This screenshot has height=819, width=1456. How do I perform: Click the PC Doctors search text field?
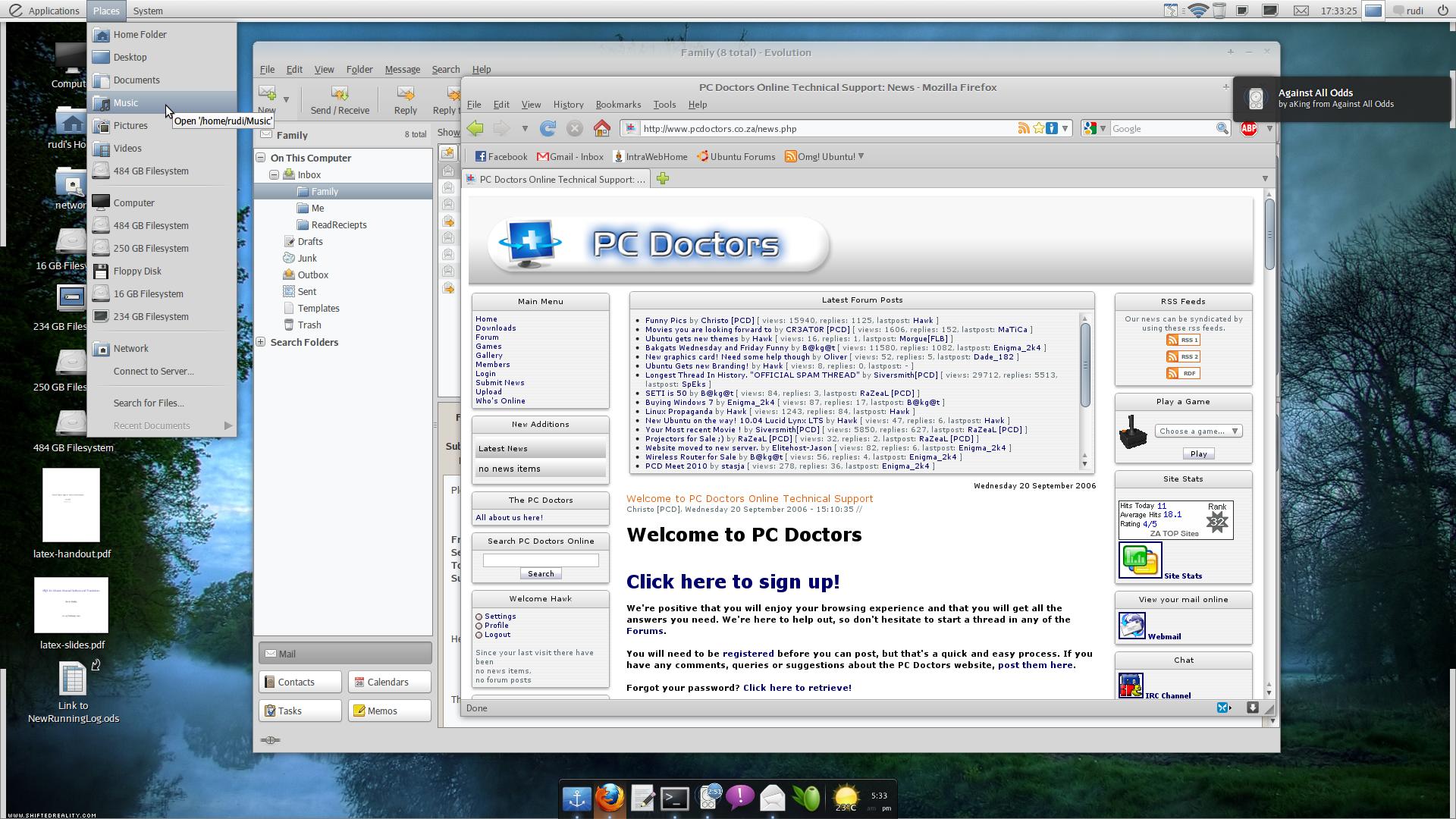[541, 560]
